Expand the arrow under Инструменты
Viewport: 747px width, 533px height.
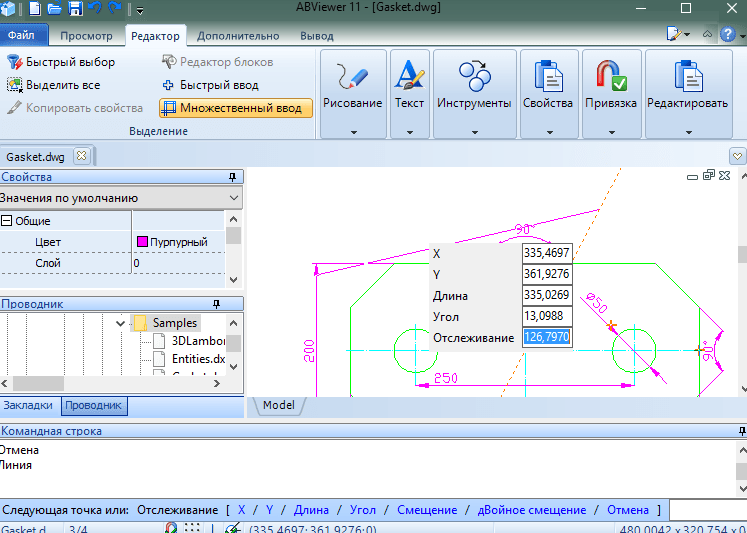pos(474,132)
